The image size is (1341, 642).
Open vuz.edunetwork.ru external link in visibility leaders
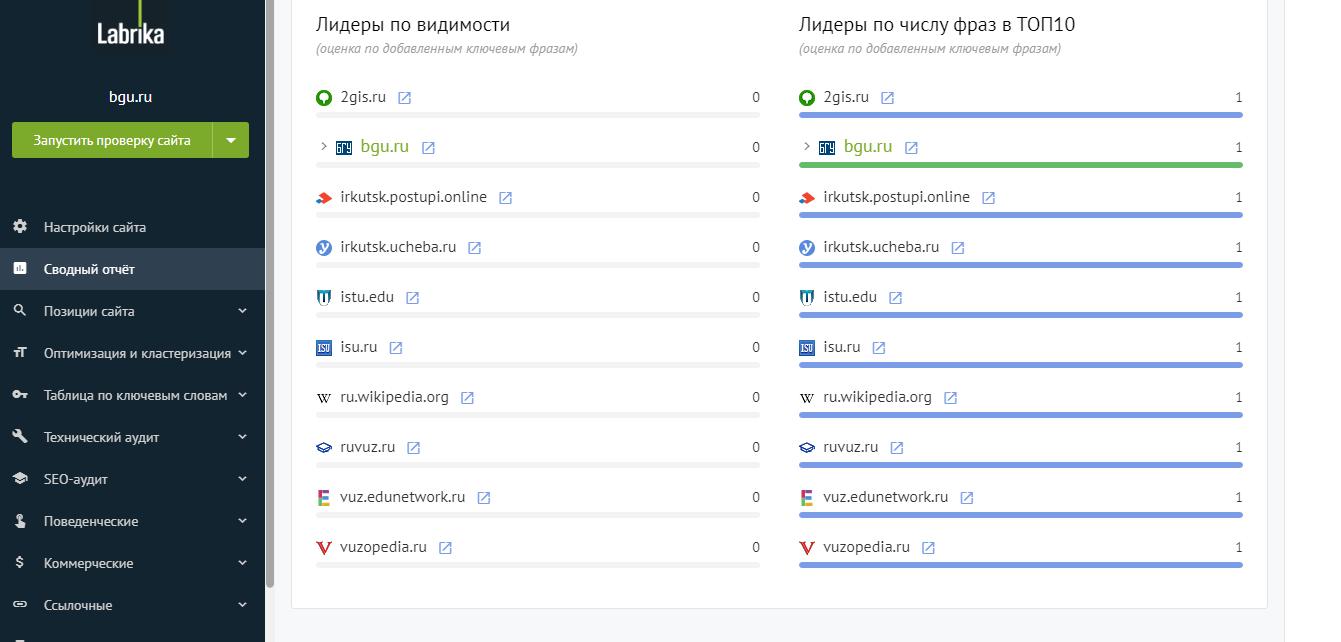(x=484, y=498)
